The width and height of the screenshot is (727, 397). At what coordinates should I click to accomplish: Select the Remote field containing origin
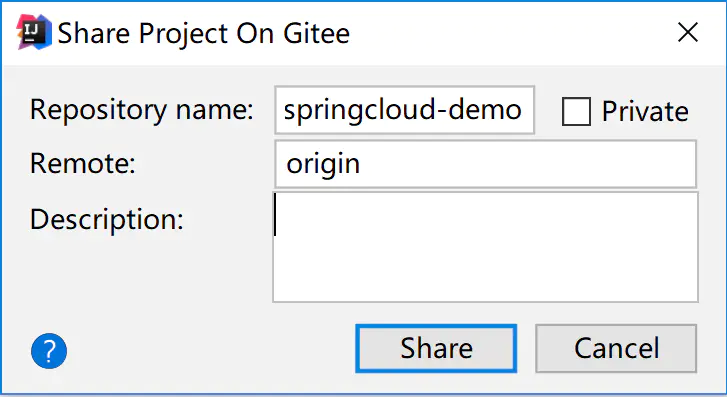[x=485, y=164]
